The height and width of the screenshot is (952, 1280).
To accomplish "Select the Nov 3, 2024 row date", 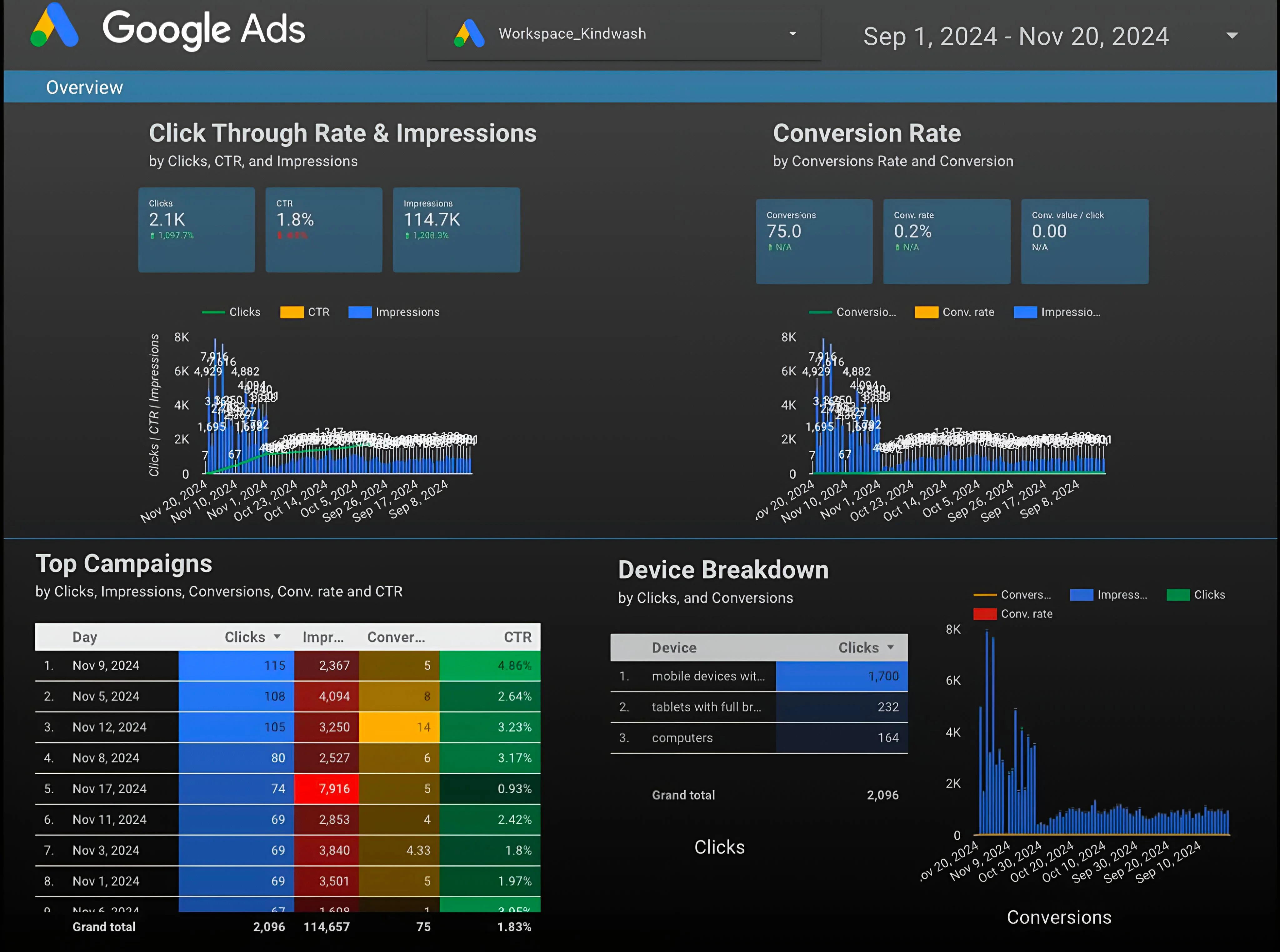I will [106, 850].
